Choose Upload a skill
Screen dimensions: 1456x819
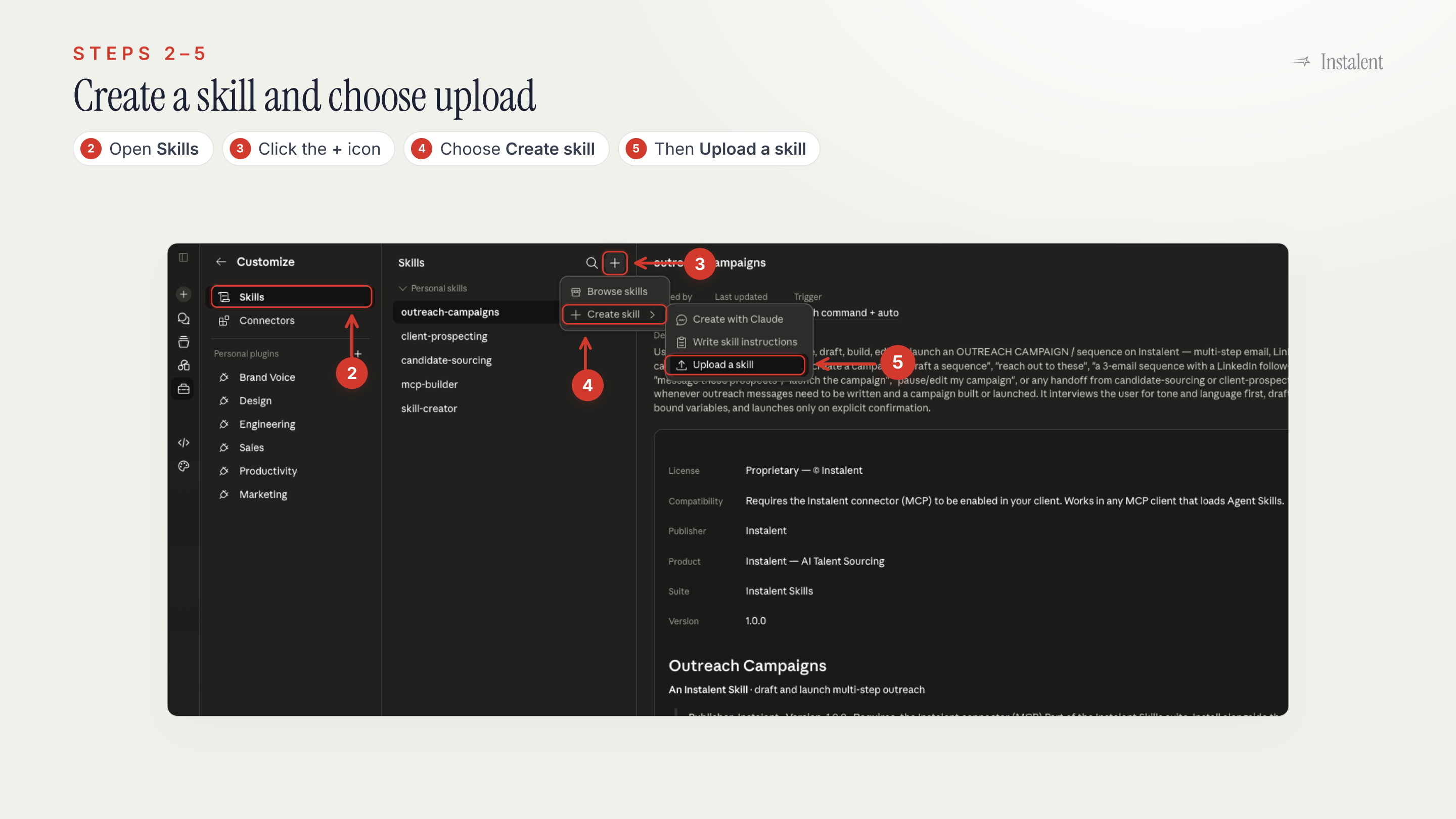tap(736, 365)
